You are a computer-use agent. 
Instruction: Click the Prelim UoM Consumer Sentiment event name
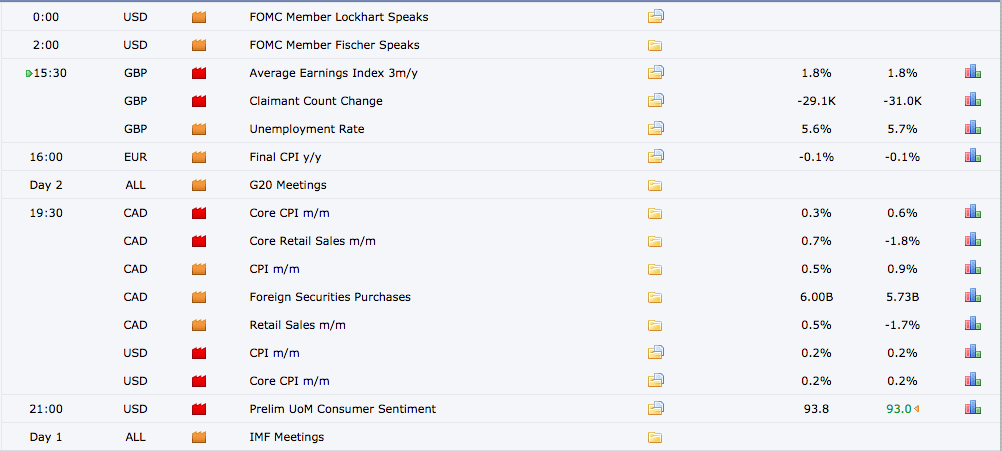pos(342,409)
